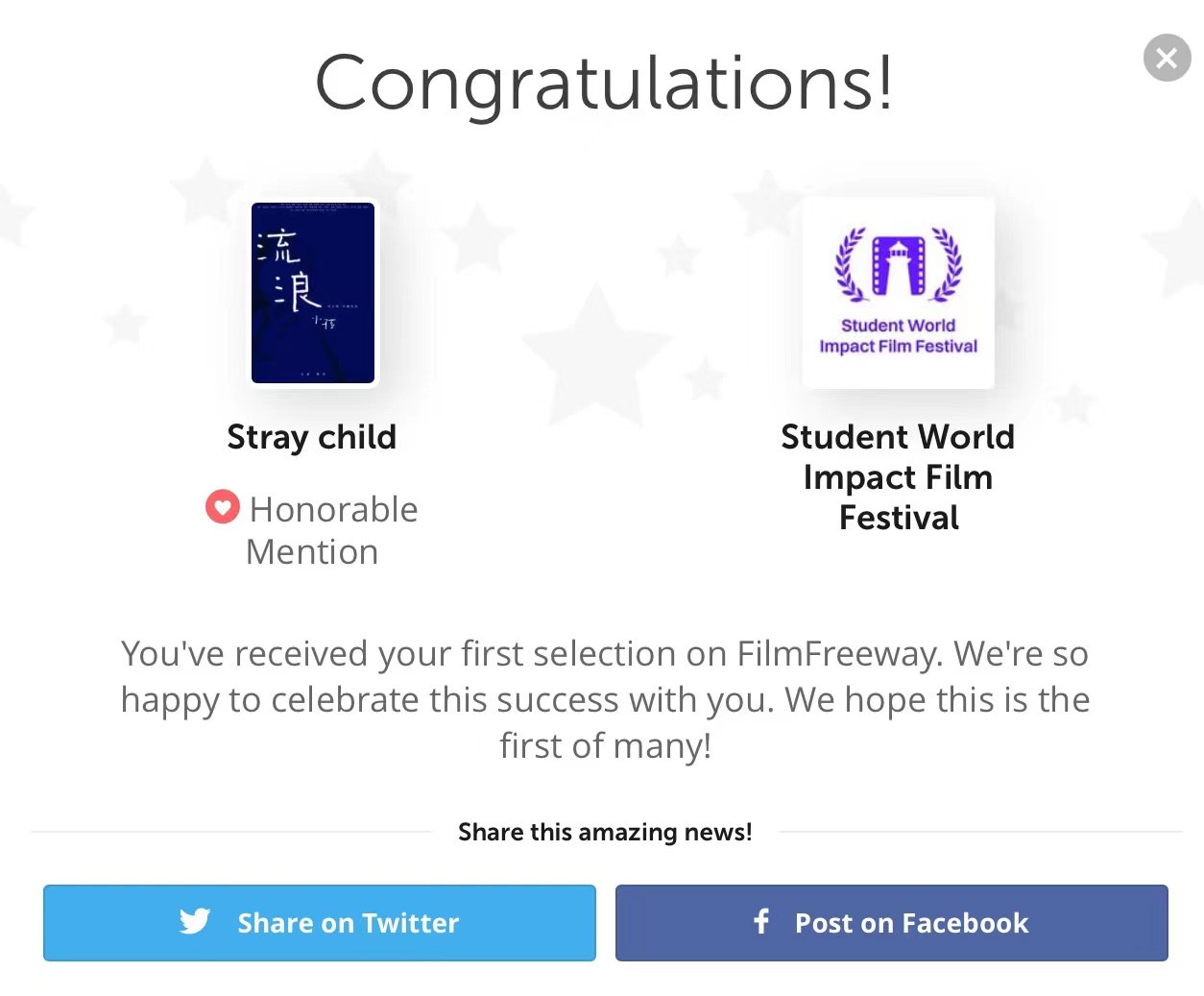Viewport: 1204px width, 996px height.
Task: Click the Twitter bird icon
Action: [195, 922]
